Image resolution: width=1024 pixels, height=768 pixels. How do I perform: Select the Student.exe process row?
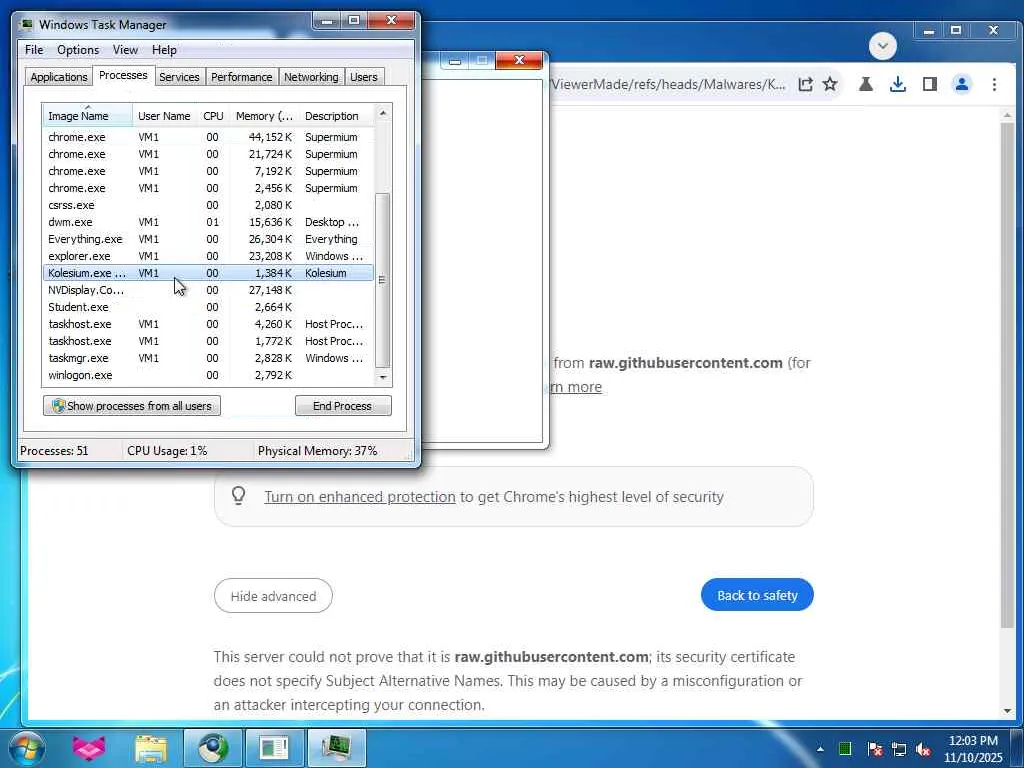point(208,307)
